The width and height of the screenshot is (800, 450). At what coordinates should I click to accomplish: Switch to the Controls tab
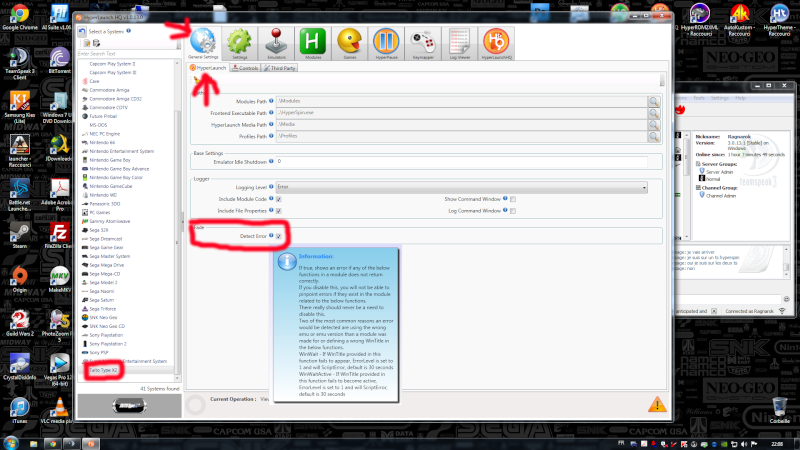[x=245, y=68]
